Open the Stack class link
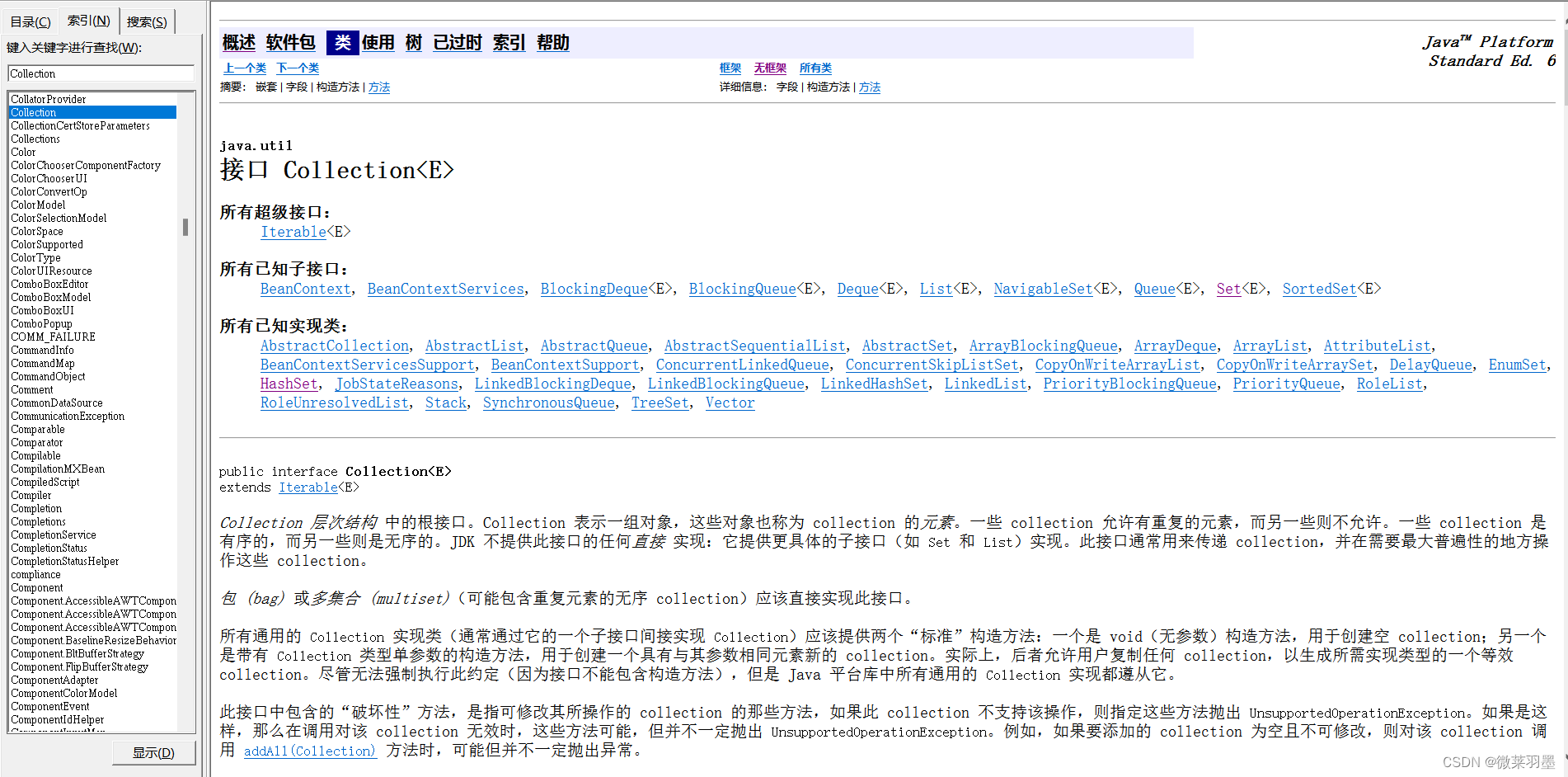 pyautogui.click(x=446, y=403)
